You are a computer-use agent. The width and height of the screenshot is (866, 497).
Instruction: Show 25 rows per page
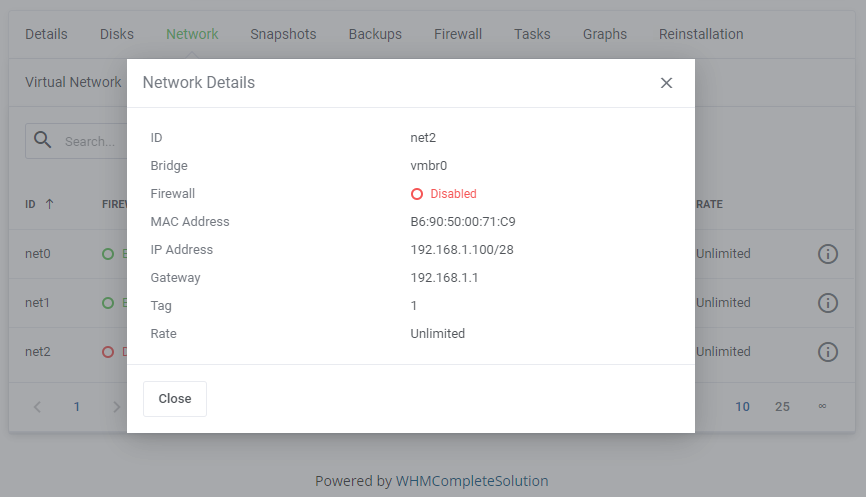click(782, 407)
